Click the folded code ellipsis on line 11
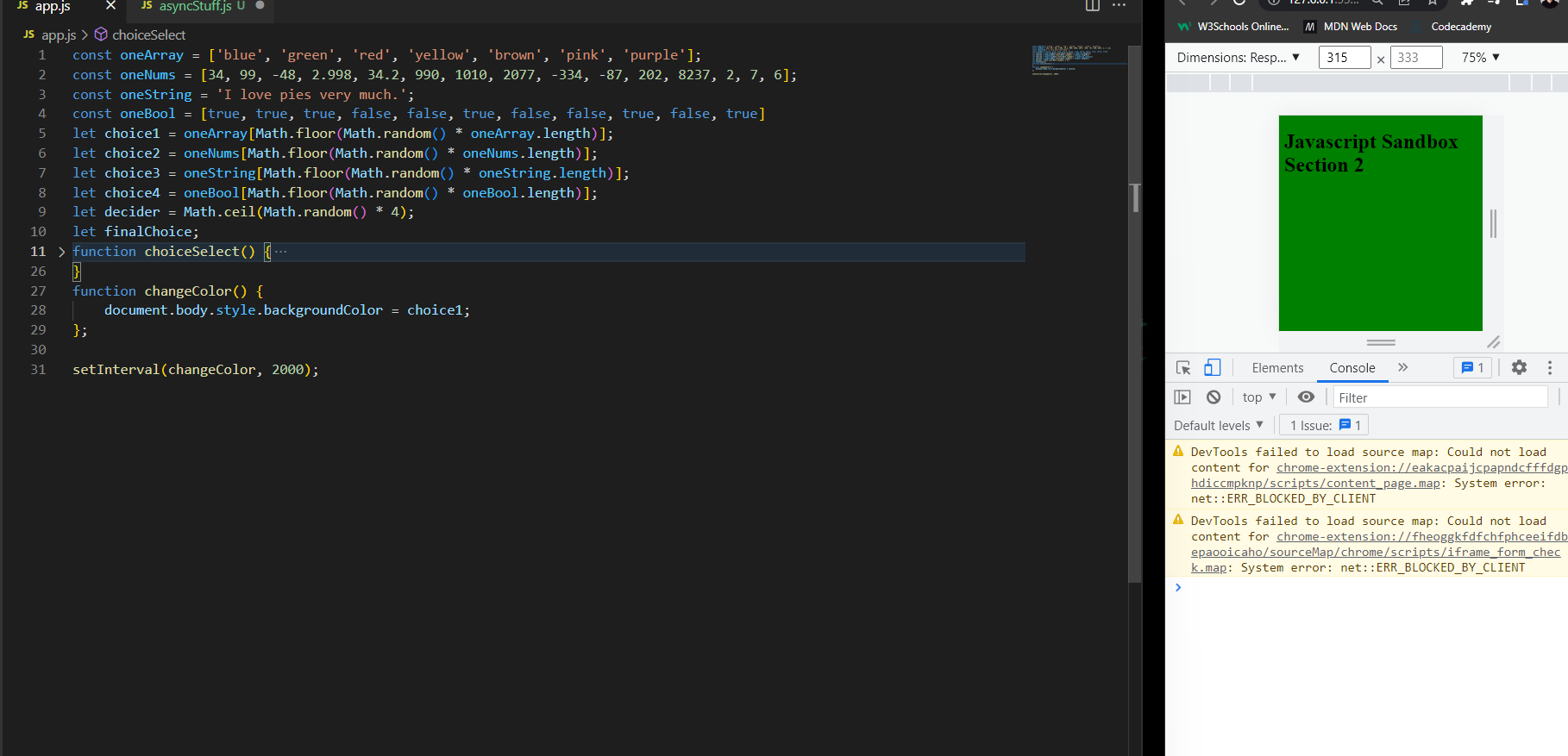The image size is (1568, 756). click(x=280, y=252)
